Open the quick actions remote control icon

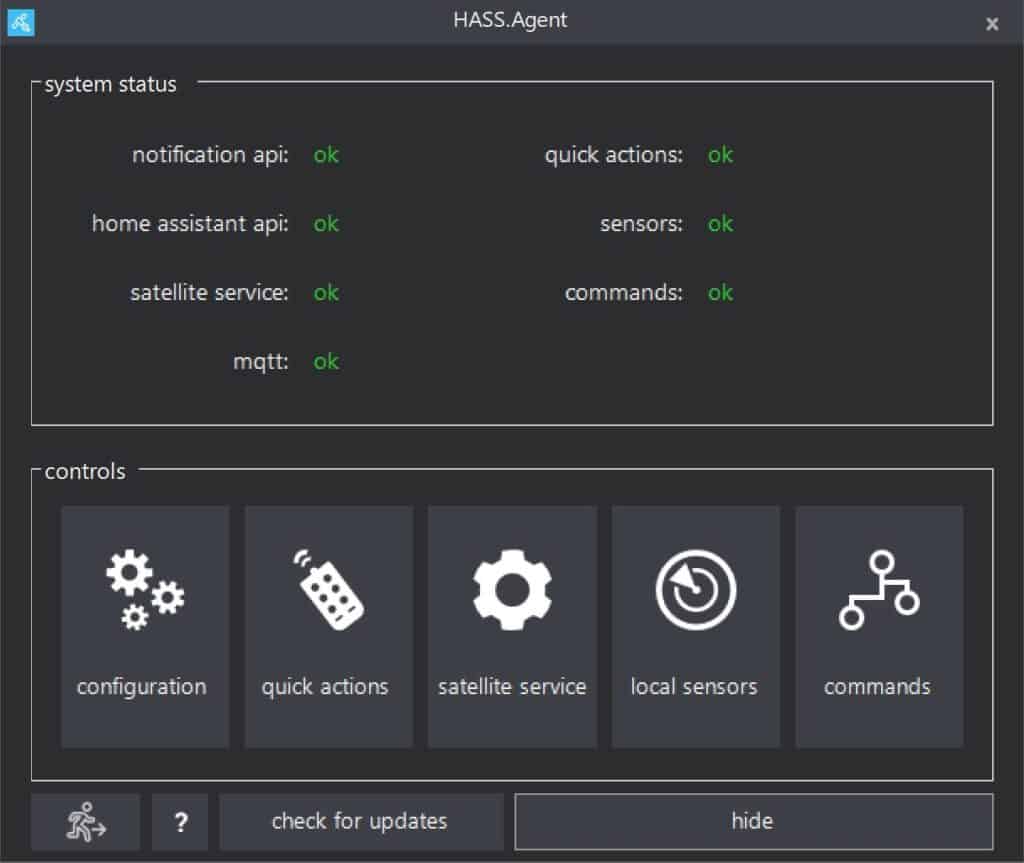[x=328, y=590]
